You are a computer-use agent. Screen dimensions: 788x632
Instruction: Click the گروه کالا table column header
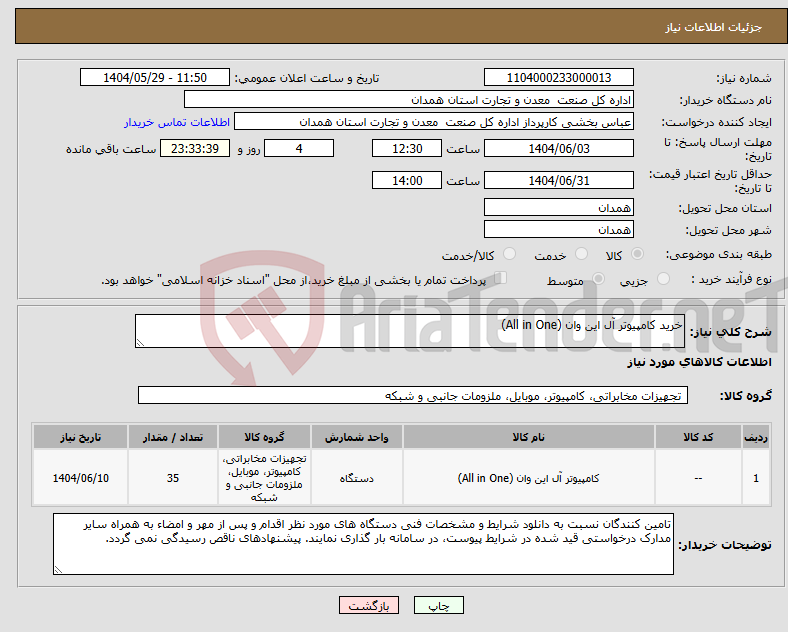[x=264, y=437]
